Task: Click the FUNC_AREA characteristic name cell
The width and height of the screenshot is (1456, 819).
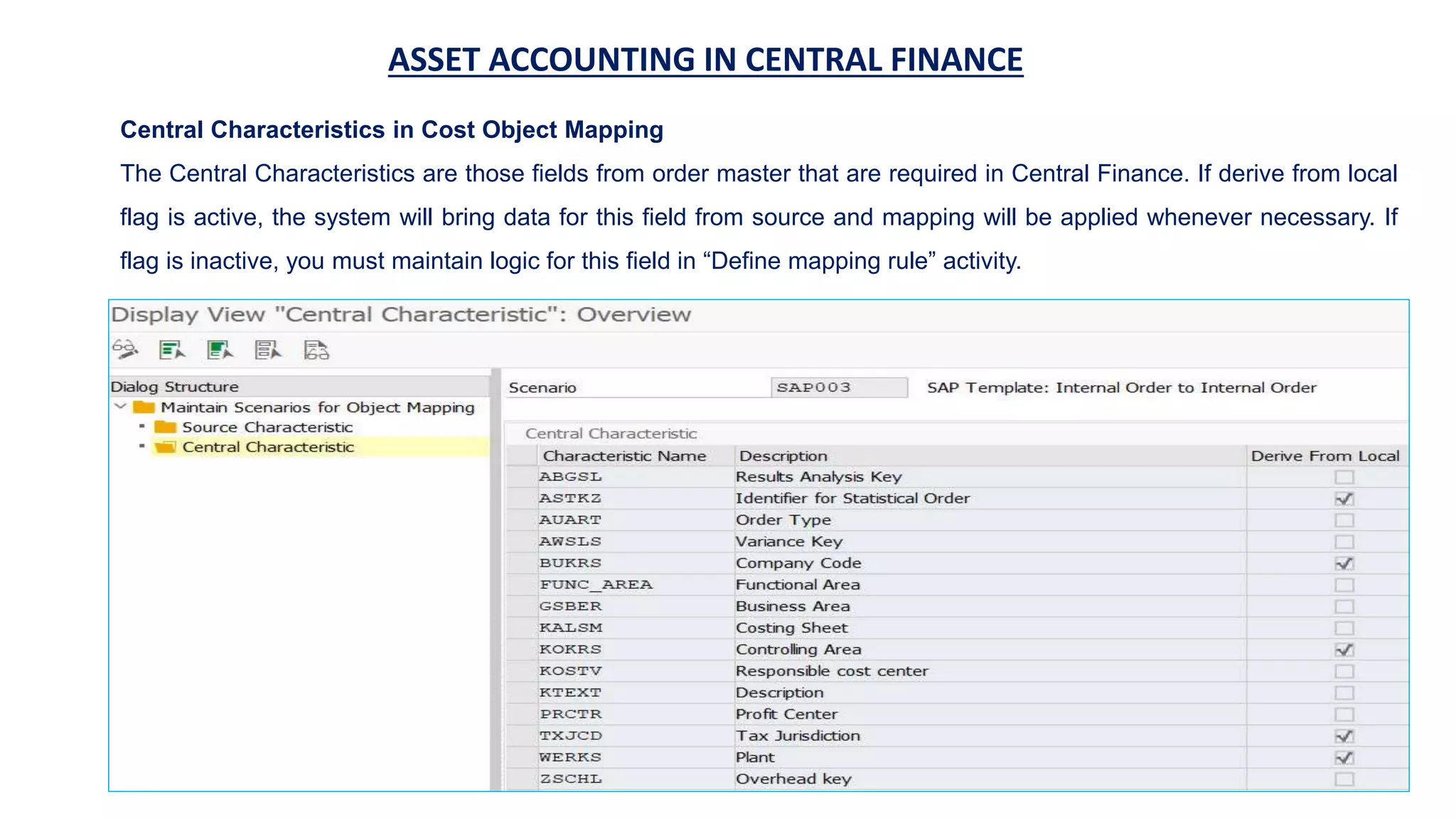Action: pos(636,584)
